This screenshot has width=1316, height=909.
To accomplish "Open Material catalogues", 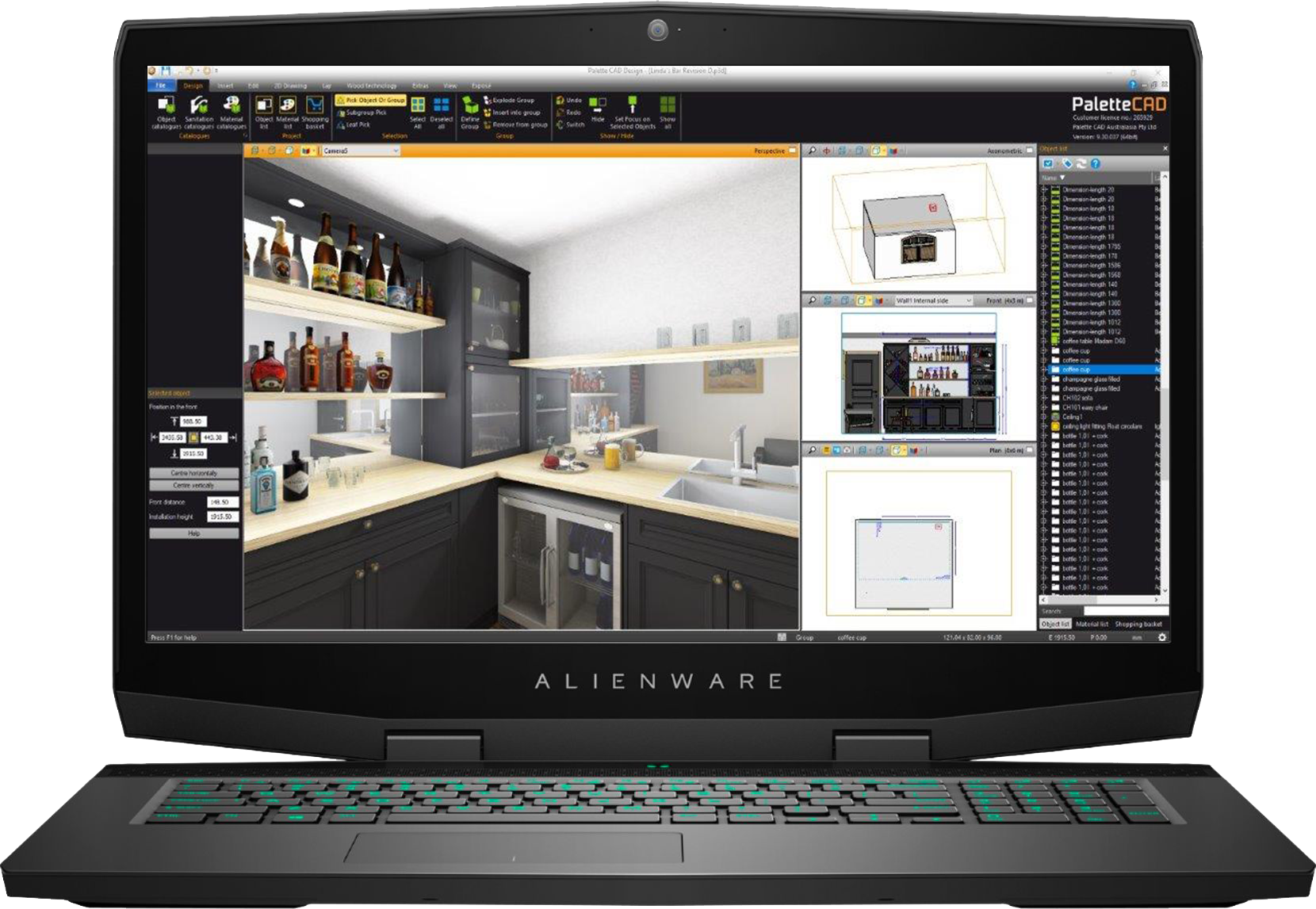I will (x=231, y=113).
